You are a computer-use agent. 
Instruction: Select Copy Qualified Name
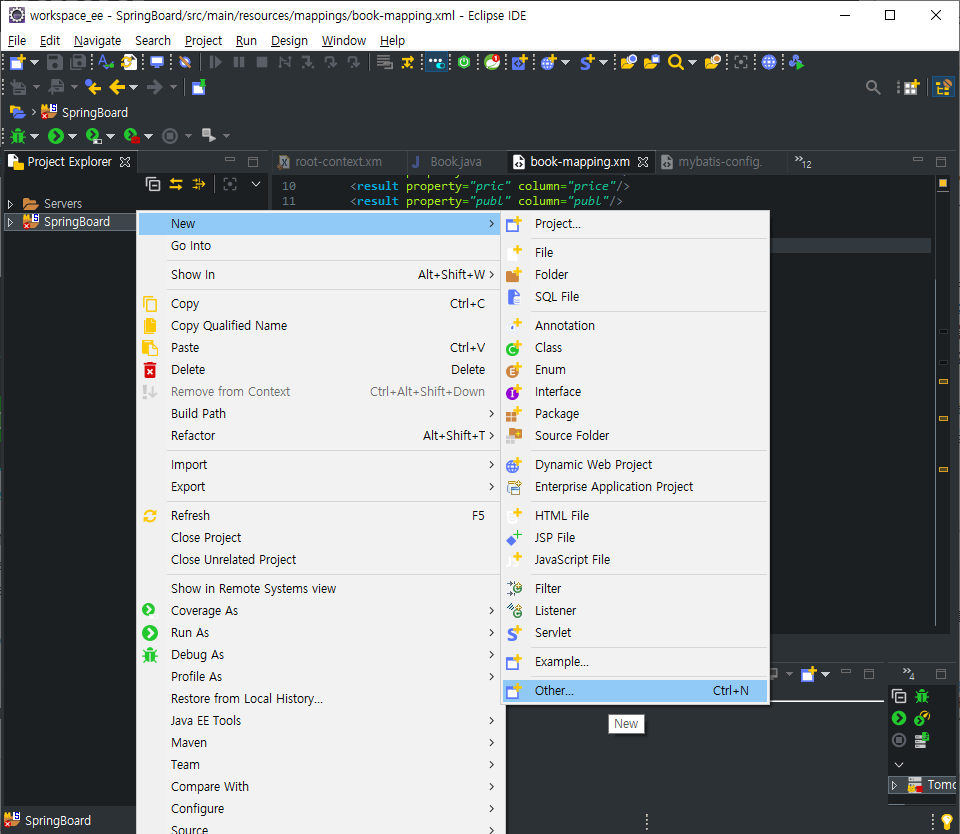(319, 326)
